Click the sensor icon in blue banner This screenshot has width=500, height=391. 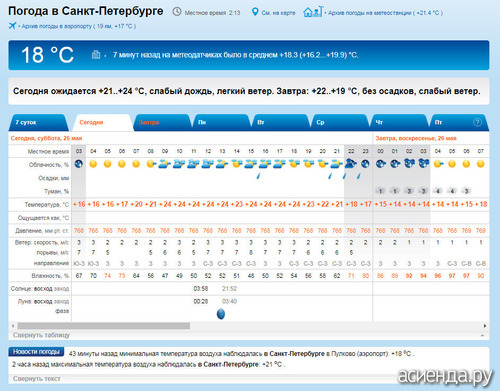(x=96, y=54)
